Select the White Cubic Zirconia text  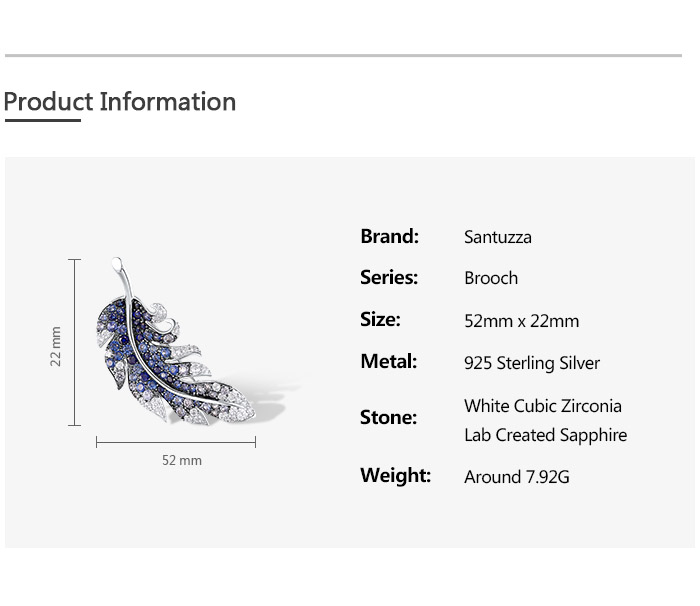542,406
